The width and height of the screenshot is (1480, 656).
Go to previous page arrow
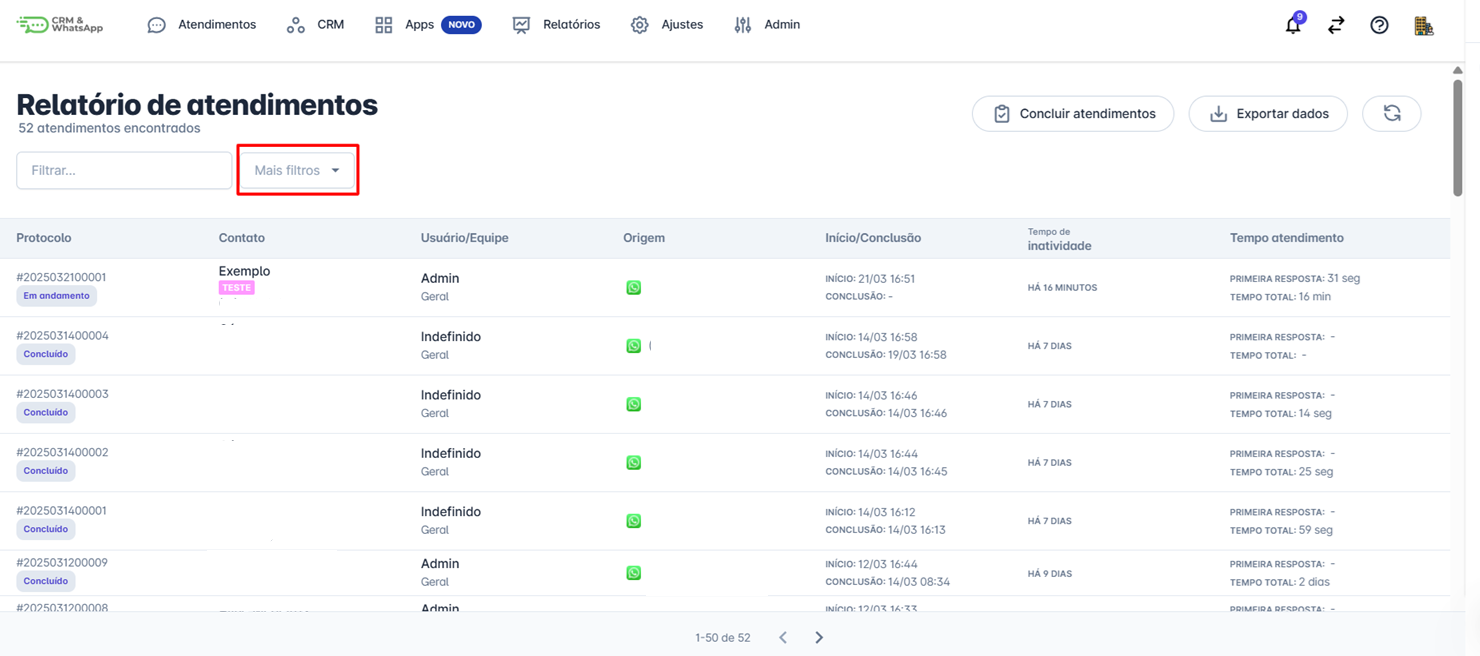pos(783,638)
